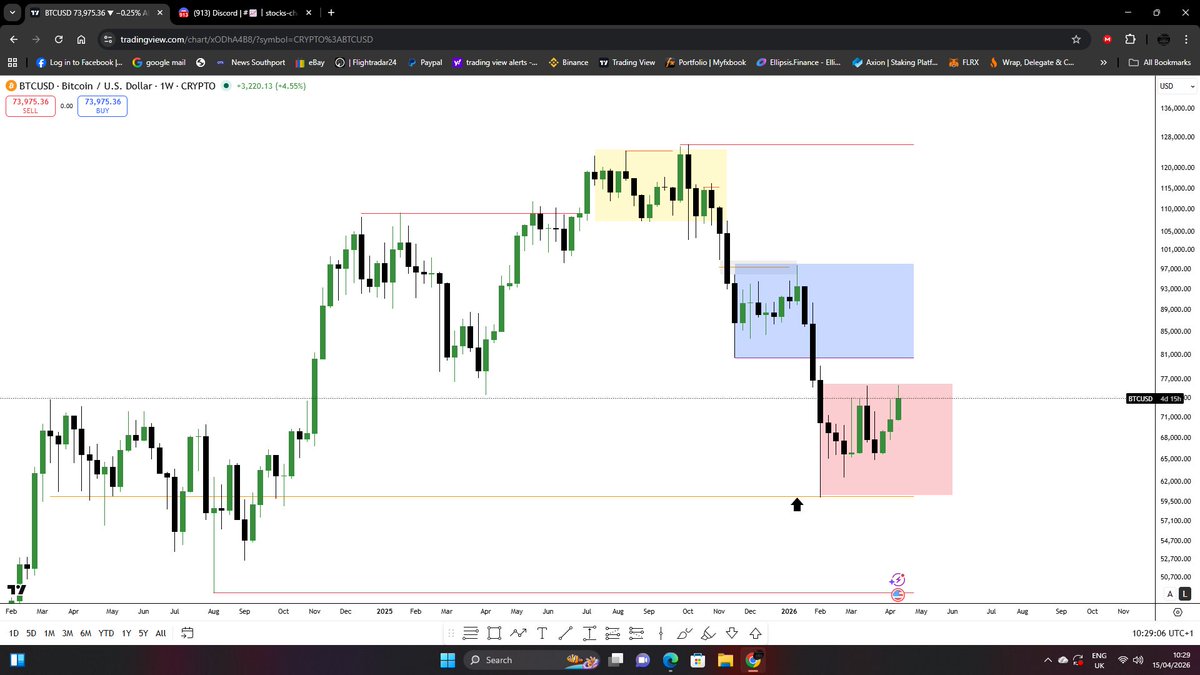Switch to the BTCUSD TradingView tab

click(95, 12)
